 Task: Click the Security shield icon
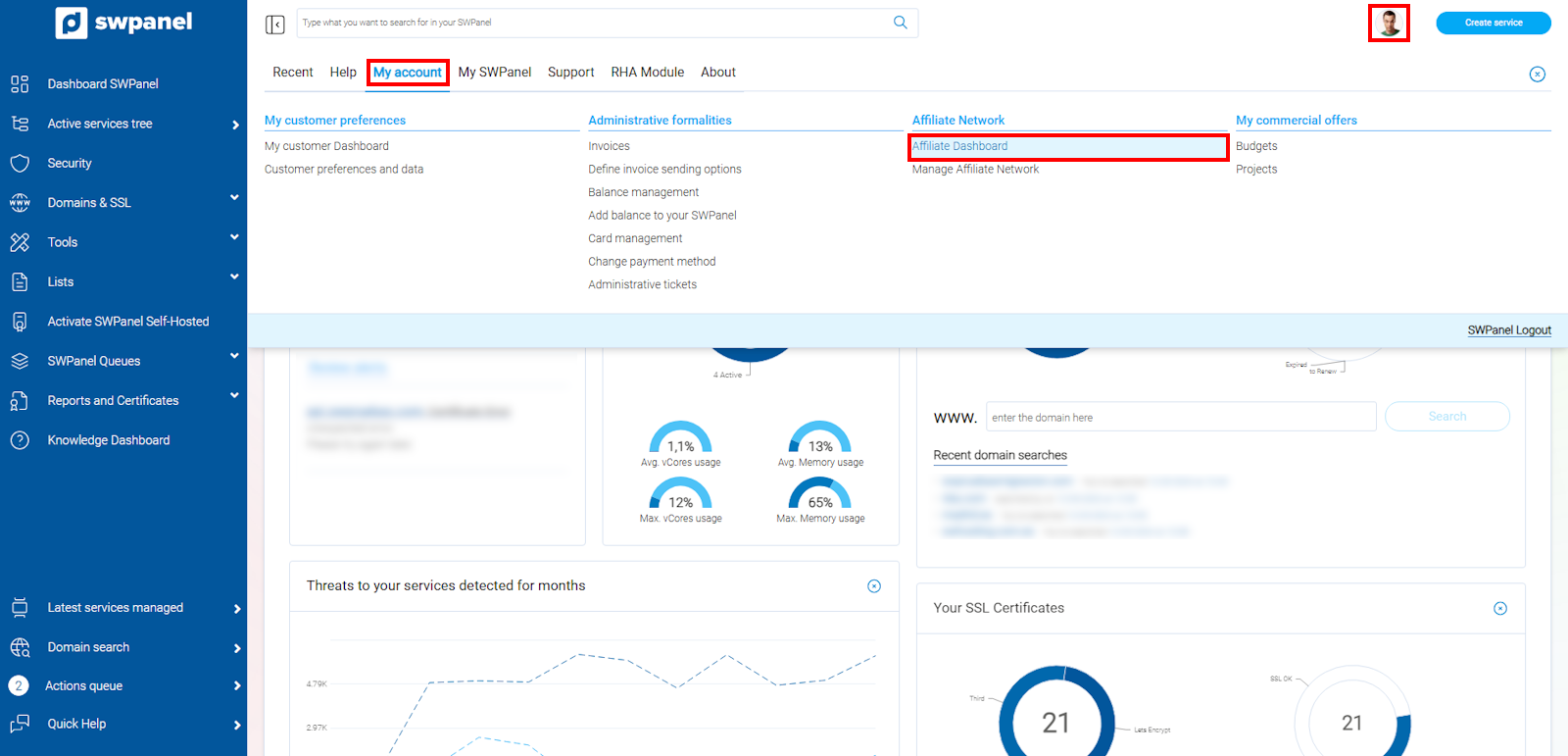point(20,164)
